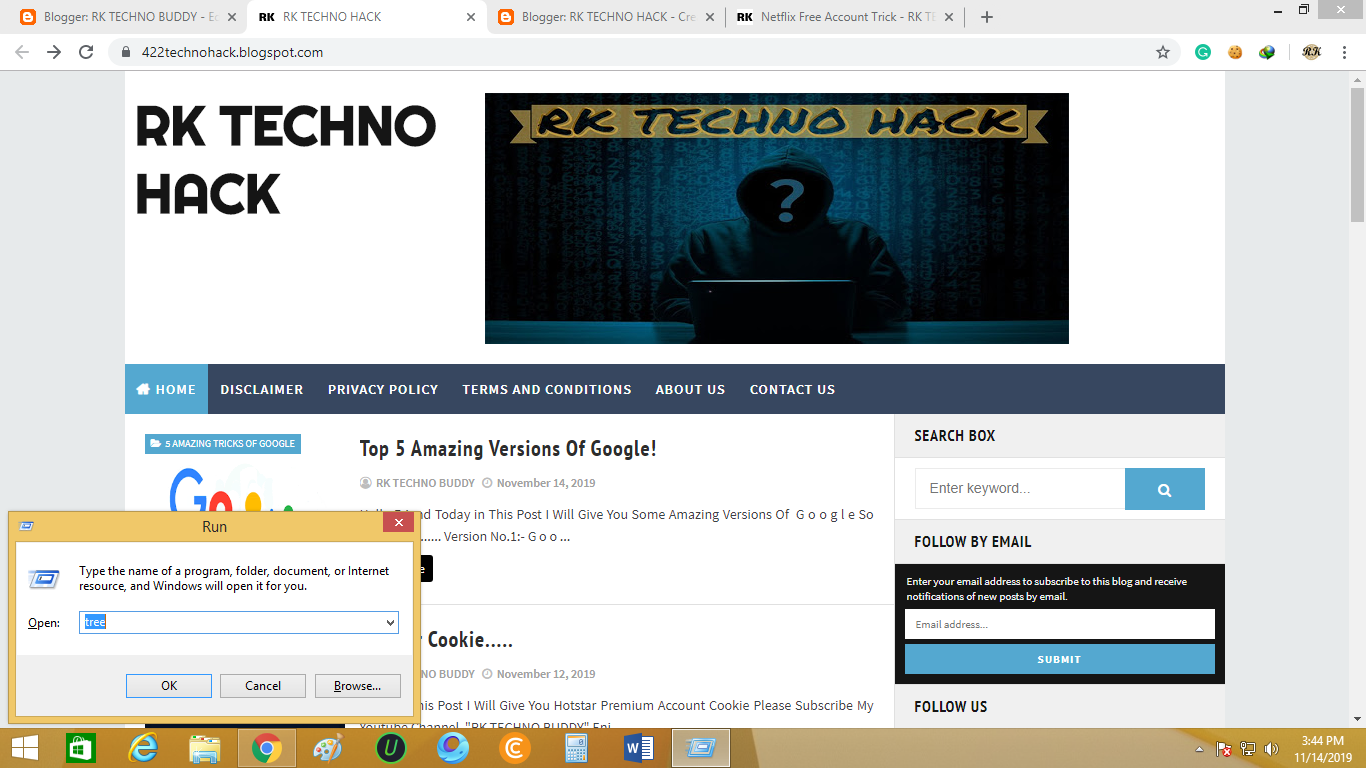Reload the current page
The width and height of the screenshot is (1372, 768).
(x=86, y=52)
